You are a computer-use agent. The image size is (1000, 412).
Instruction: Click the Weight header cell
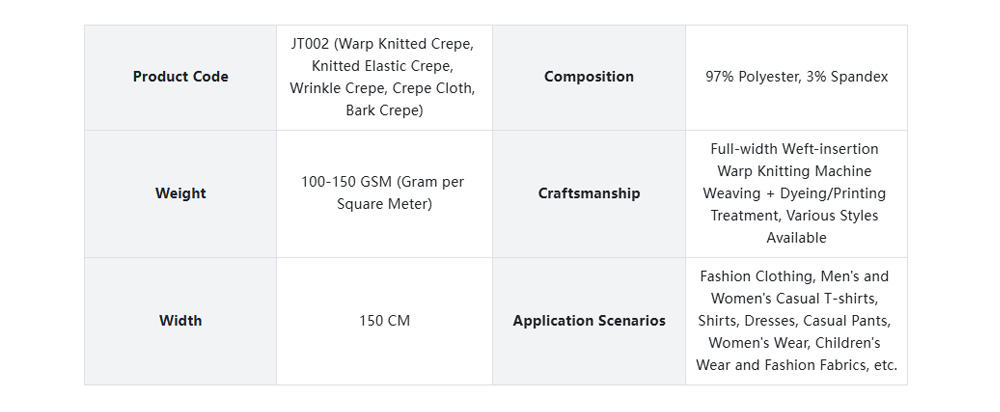point(180,193)
